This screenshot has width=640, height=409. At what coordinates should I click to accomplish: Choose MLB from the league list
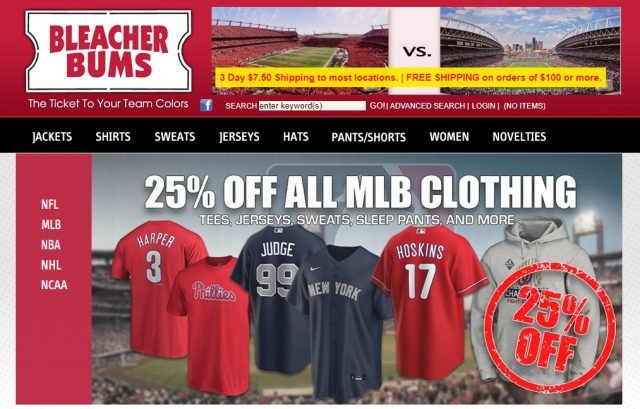(x=51, y=225)
